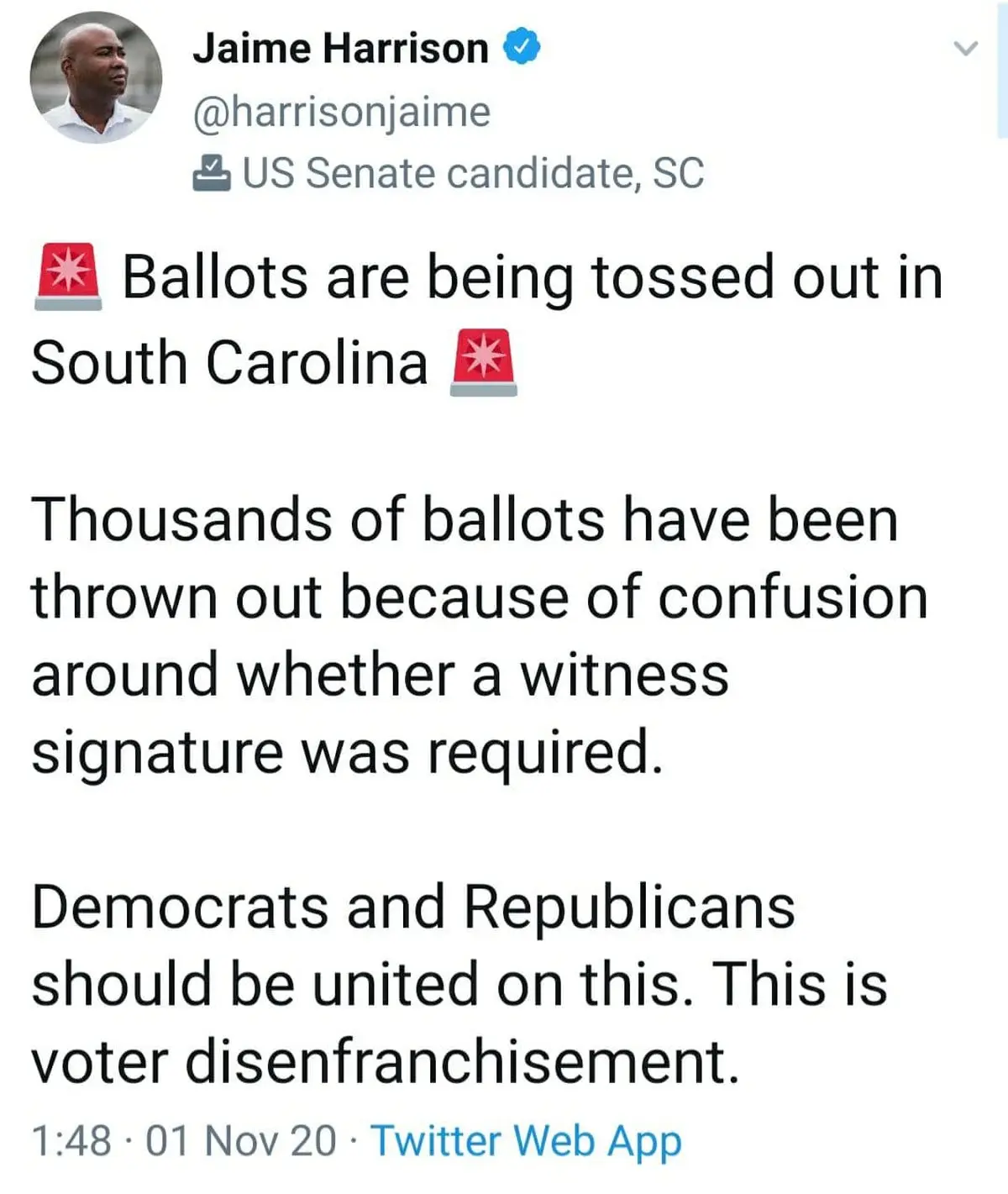The width and height of the screenshot is (1008, 1194).
Task: Click the blue verified badge
Action: (522, 47)
